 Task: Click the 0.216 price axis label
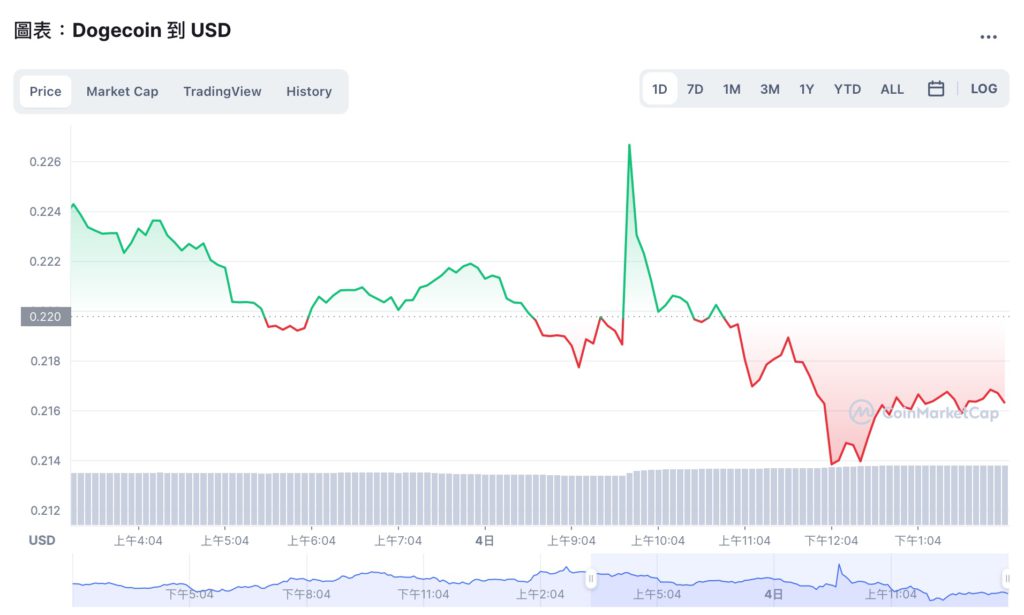(x=46, y=411)
